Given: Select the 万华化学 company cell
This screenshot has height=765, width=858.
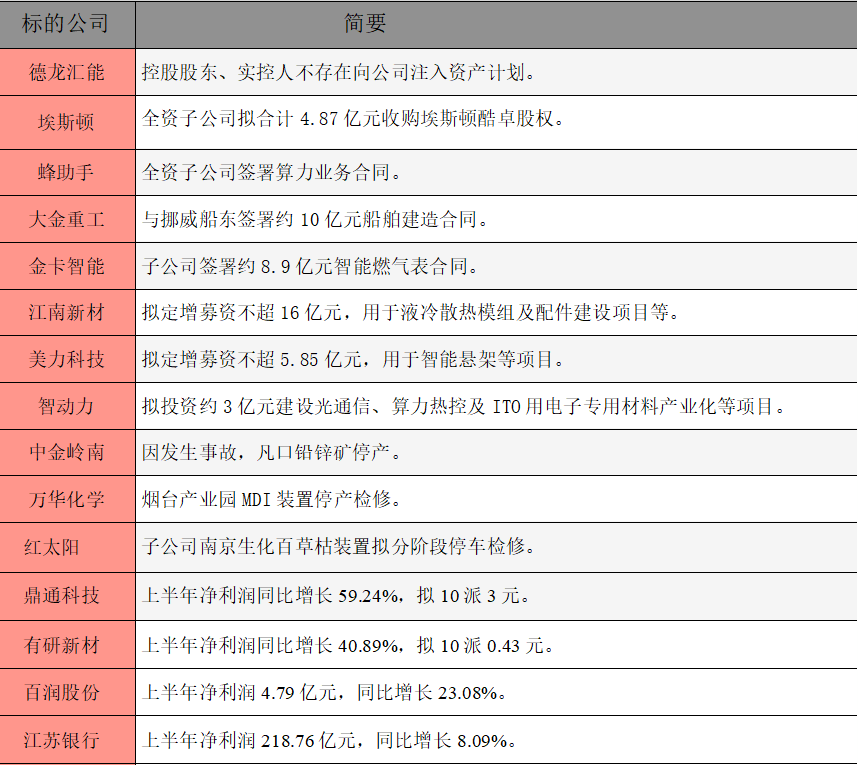Looking at the screenshot, I should tap(67, 499).
